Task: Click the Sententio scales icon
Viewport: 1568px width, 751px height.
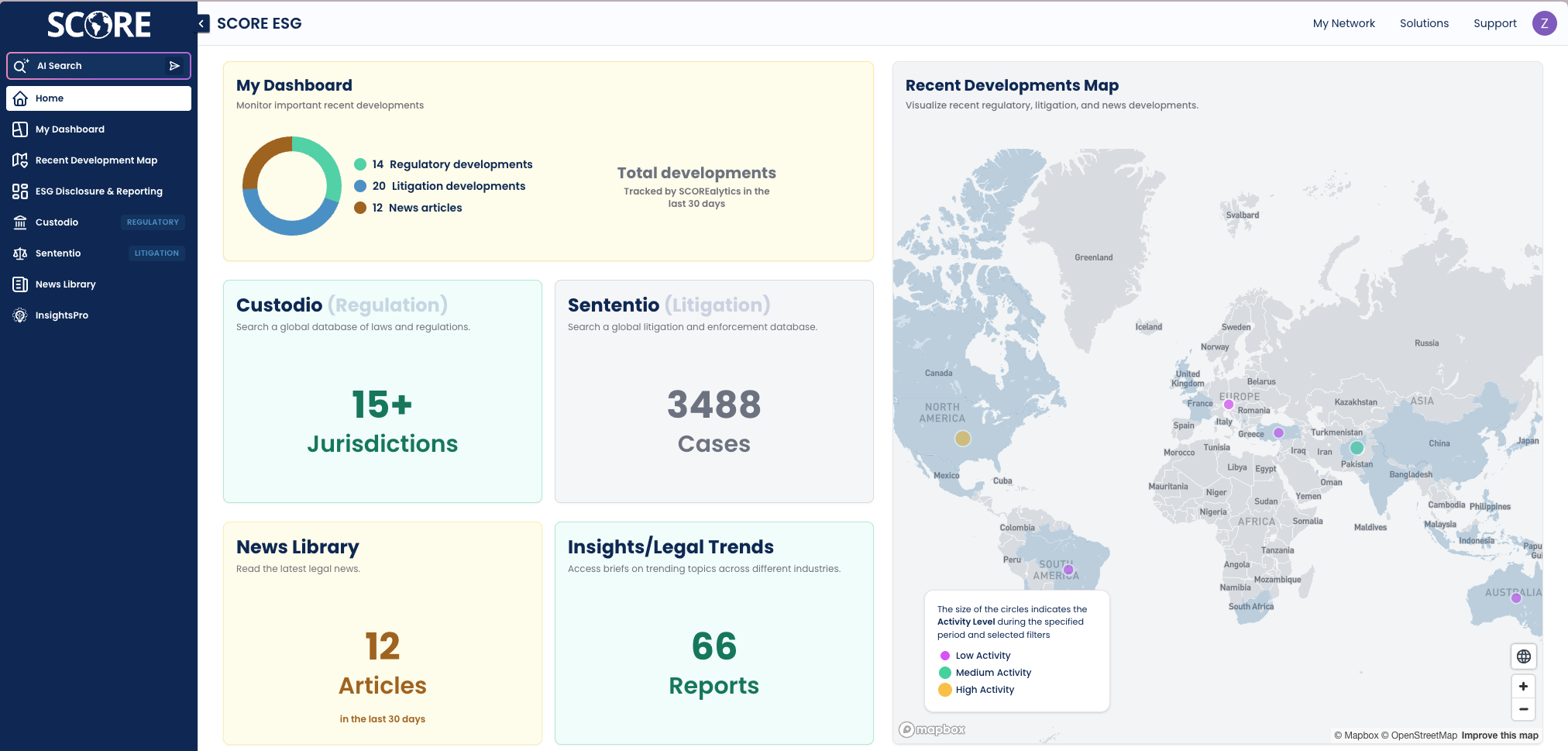Action: 21,253
